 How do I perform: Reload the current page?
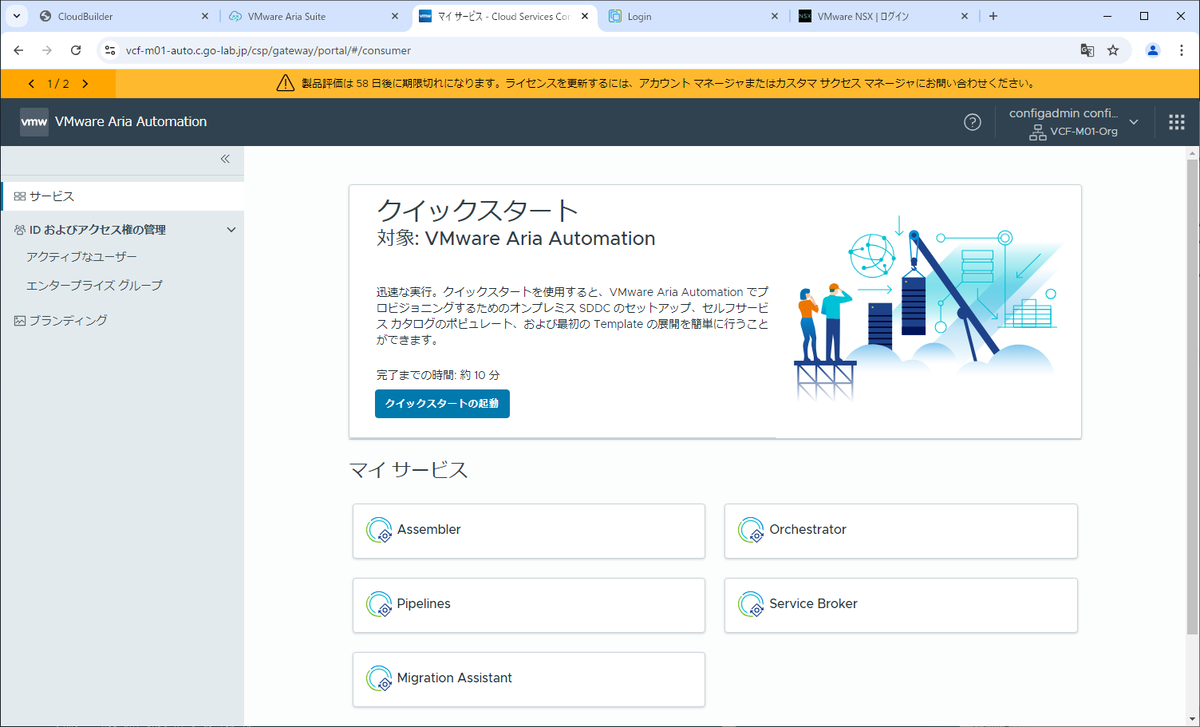(76, 50)
